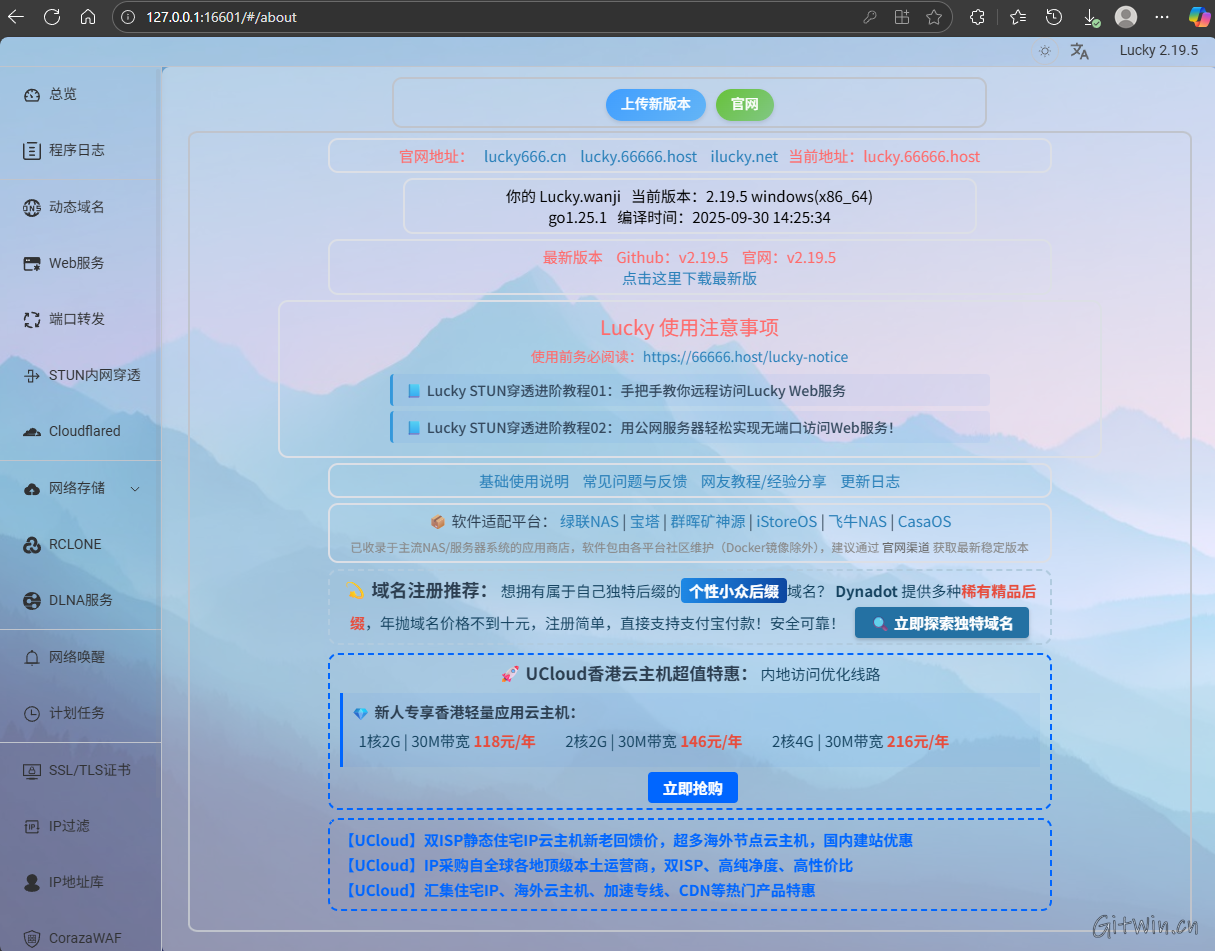This screenshot has width=1215, height=951.
Task: Open the 更新日志 link
Action: [870, 482]
